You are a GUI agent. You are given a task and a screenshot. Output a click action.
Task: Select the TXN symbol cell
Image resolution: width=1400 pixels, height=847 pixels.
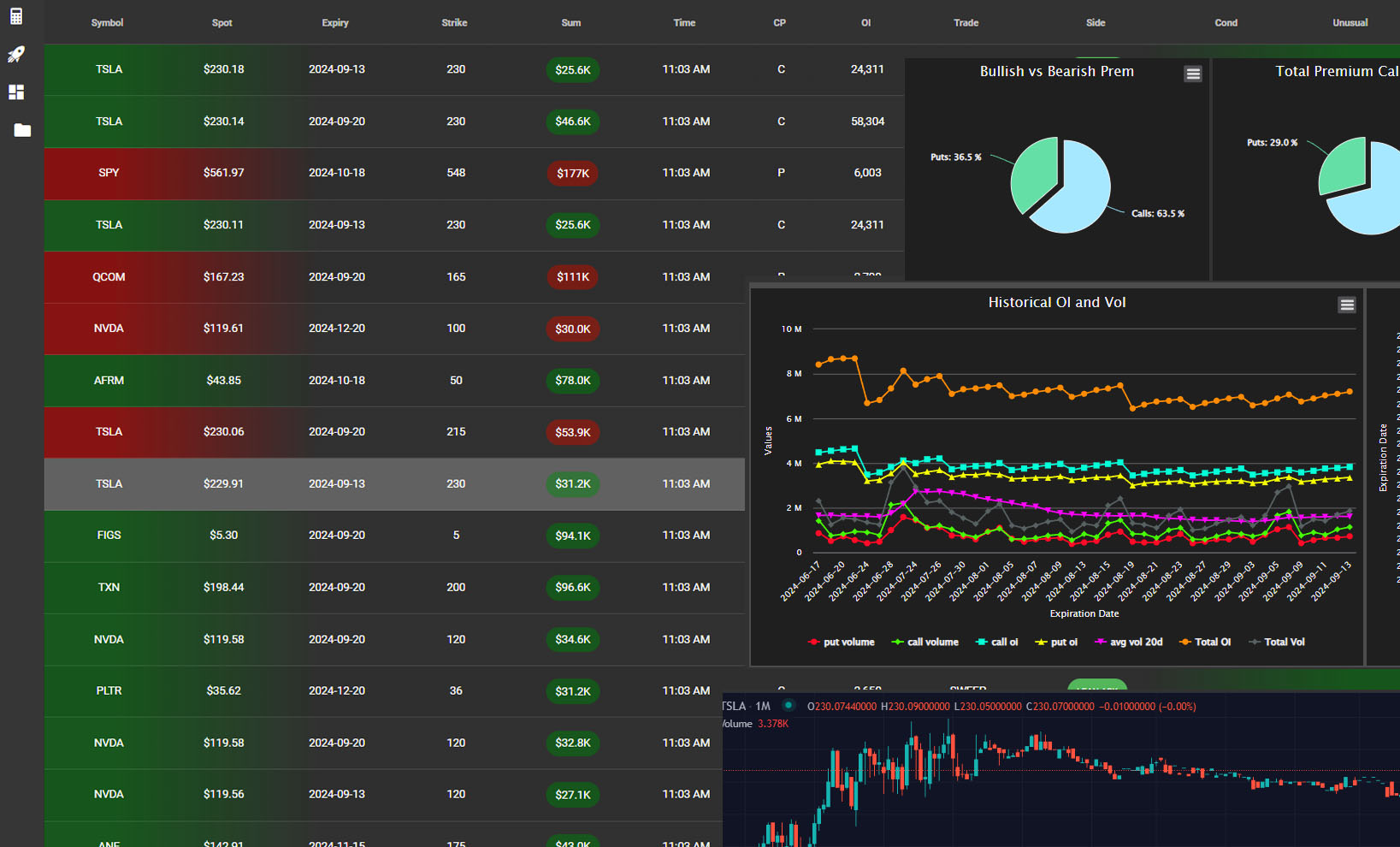[x=109, y=588]
